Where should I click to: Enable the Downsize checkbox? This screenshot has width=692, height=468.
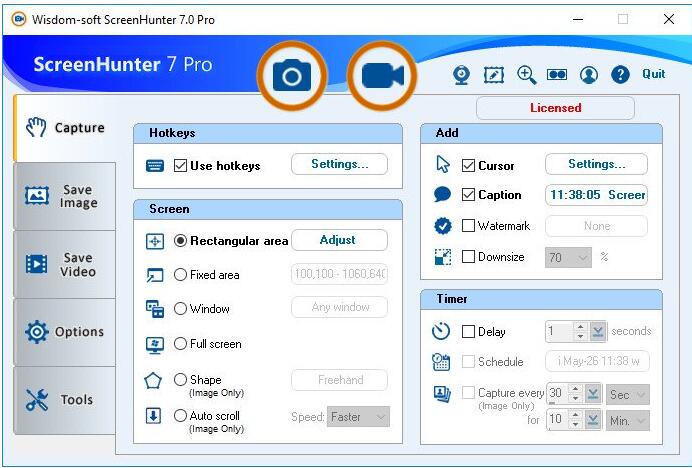click(468, 257)
